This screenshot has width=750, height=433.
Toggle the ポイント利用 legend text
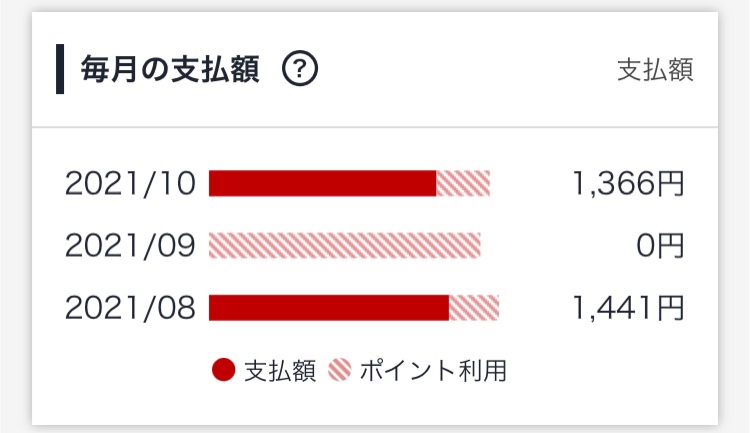tap(432, 371)
